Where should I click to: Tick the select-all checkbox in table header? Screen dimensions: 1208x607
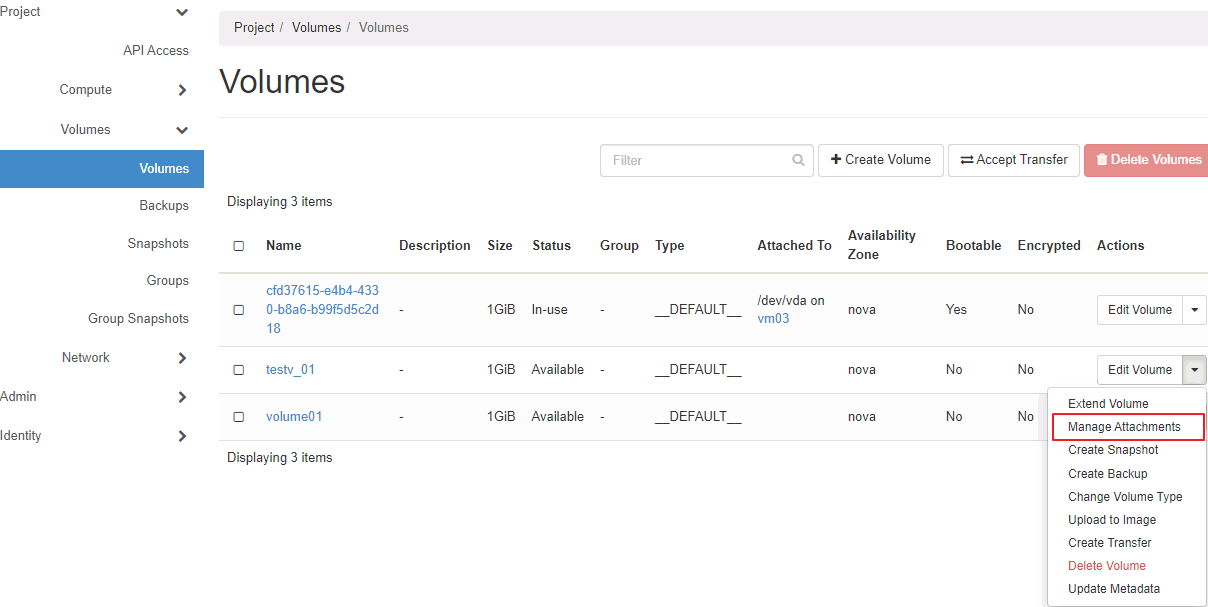[x=238, y=246]
